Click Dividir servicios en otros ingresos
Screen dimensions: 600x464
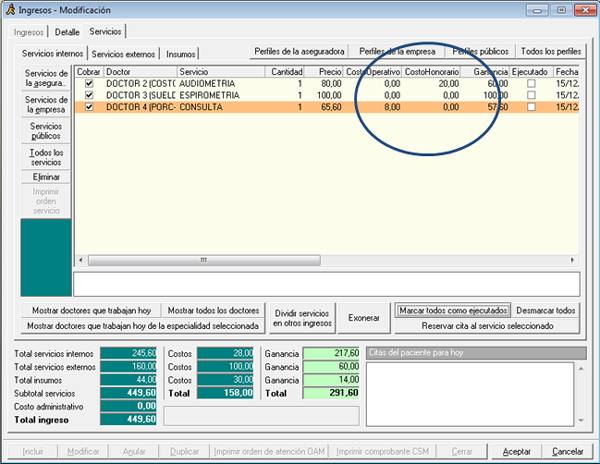pos(301,318)
